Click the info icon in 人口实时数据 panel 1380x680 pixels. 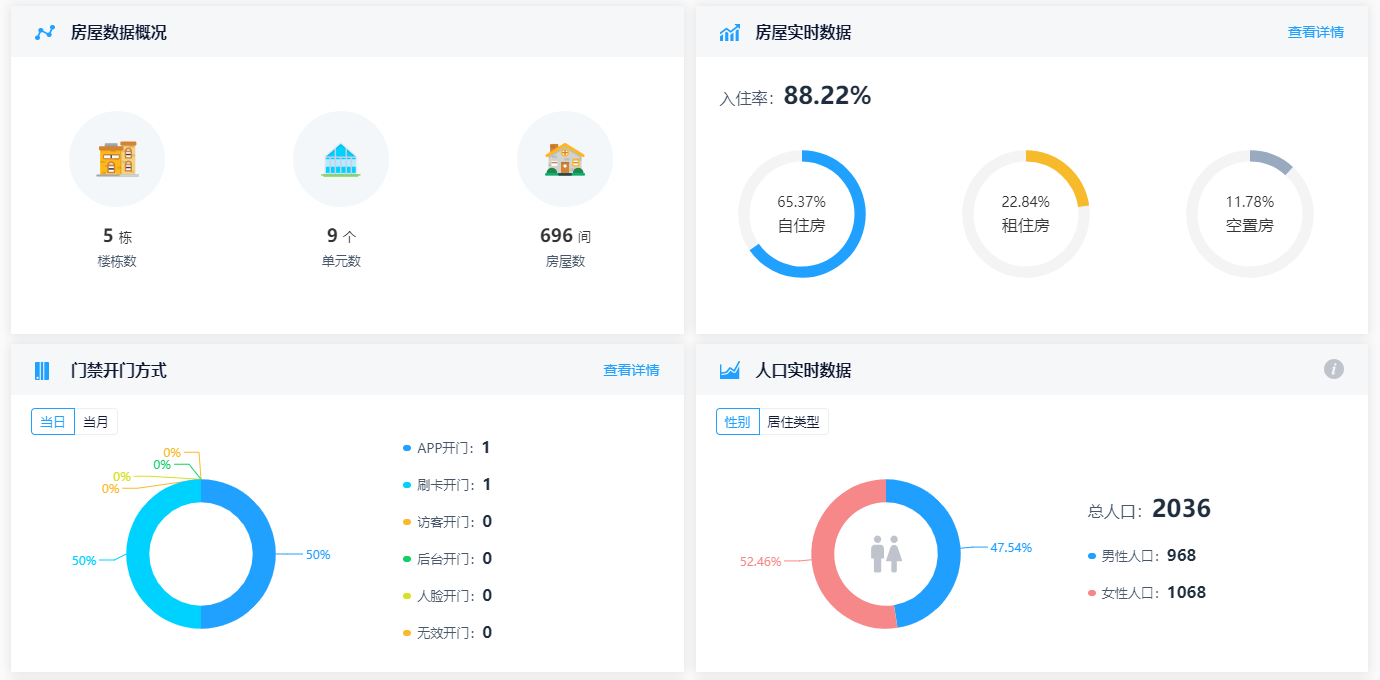click(x=1334, y=369)
